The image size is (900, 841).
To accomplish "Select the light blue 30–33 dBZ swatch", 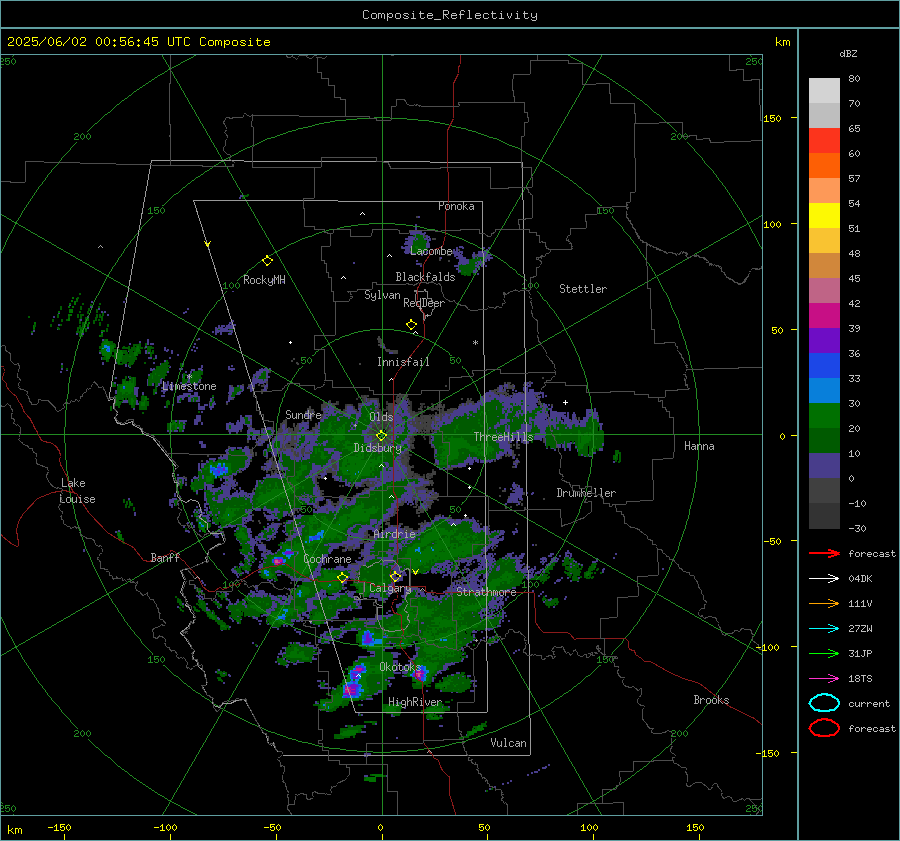I will [x=824, y=390].
